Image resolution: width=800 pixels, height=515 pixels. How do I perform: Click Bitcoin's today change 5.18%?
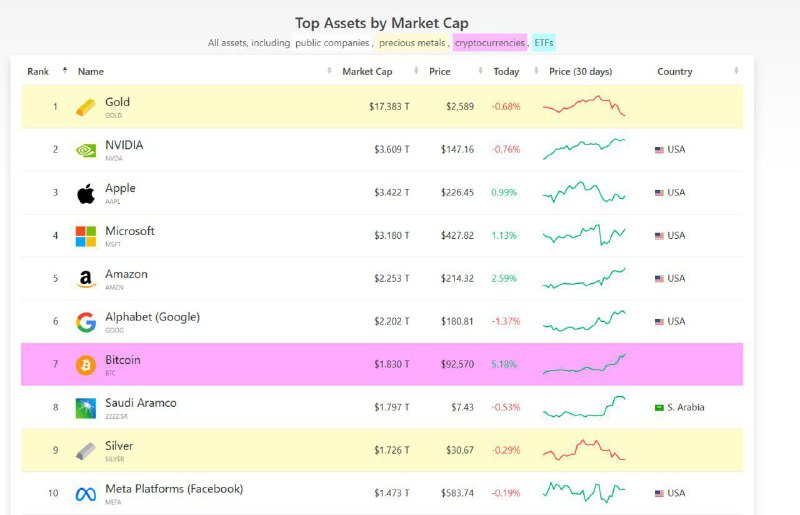504,364
